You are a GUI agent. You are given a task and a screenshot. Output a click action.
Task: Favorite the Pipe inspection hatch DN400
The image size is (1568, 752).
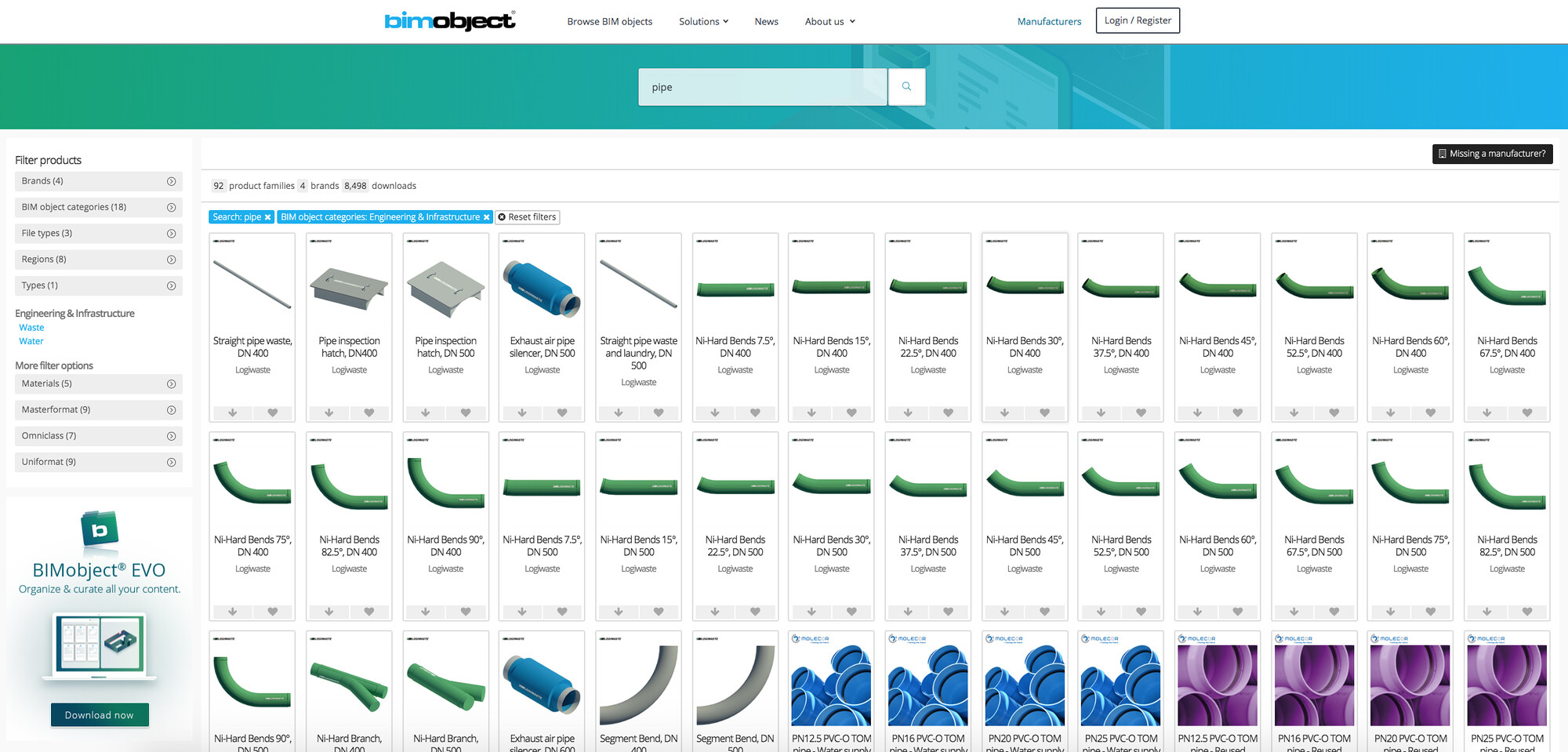tap(369, 412)
